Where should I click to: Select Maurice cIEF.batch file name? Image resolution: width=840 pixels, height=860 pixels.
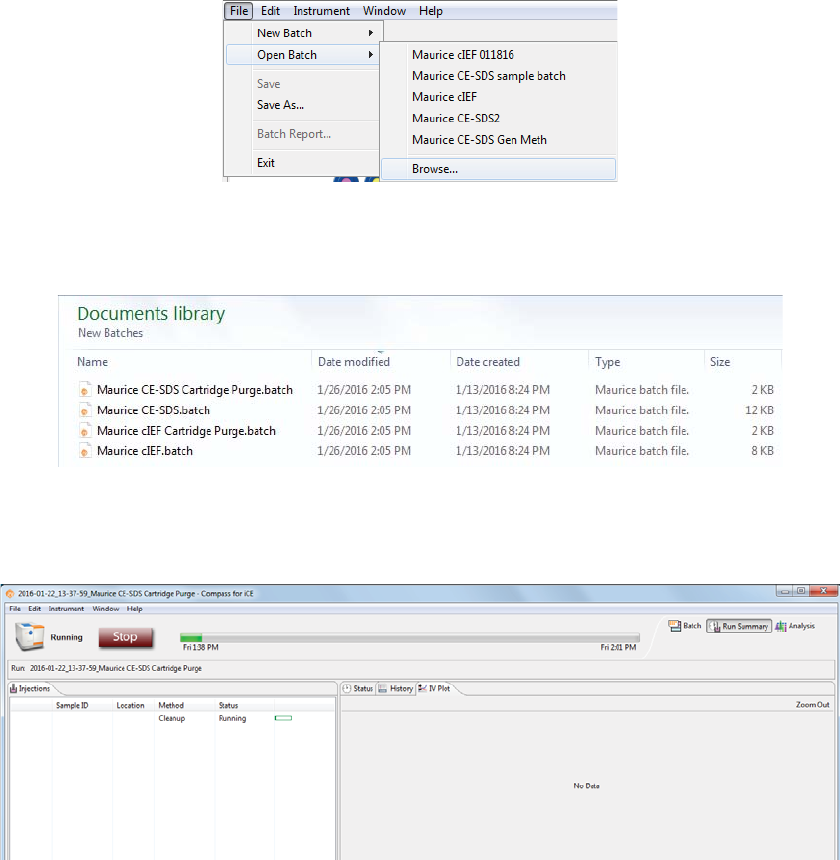(x=145, y=451)
